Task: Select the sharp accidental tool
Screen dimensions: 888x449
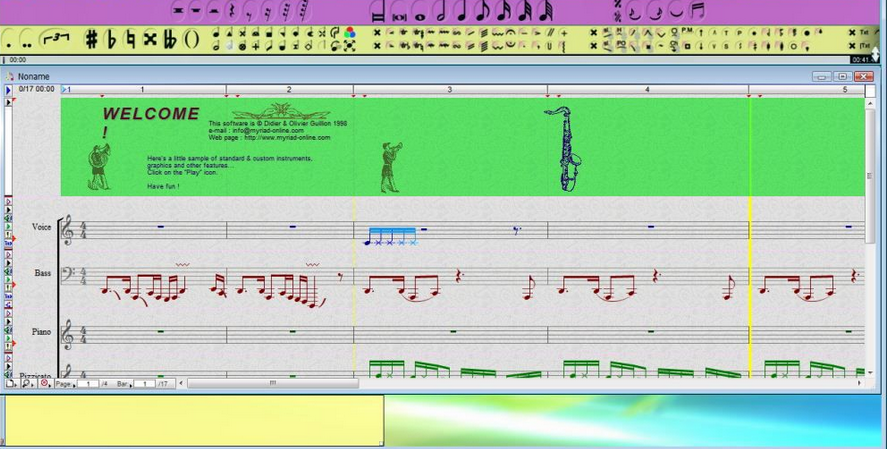Action: click(91, 39)
